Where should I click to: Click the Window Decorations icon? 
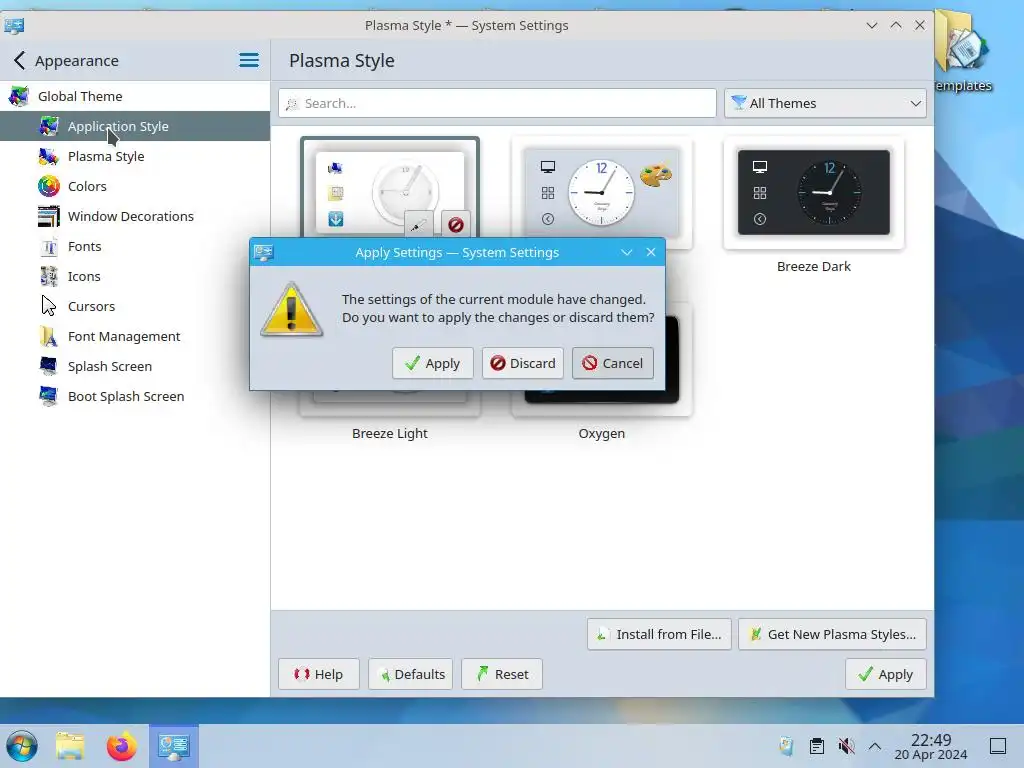48,216
